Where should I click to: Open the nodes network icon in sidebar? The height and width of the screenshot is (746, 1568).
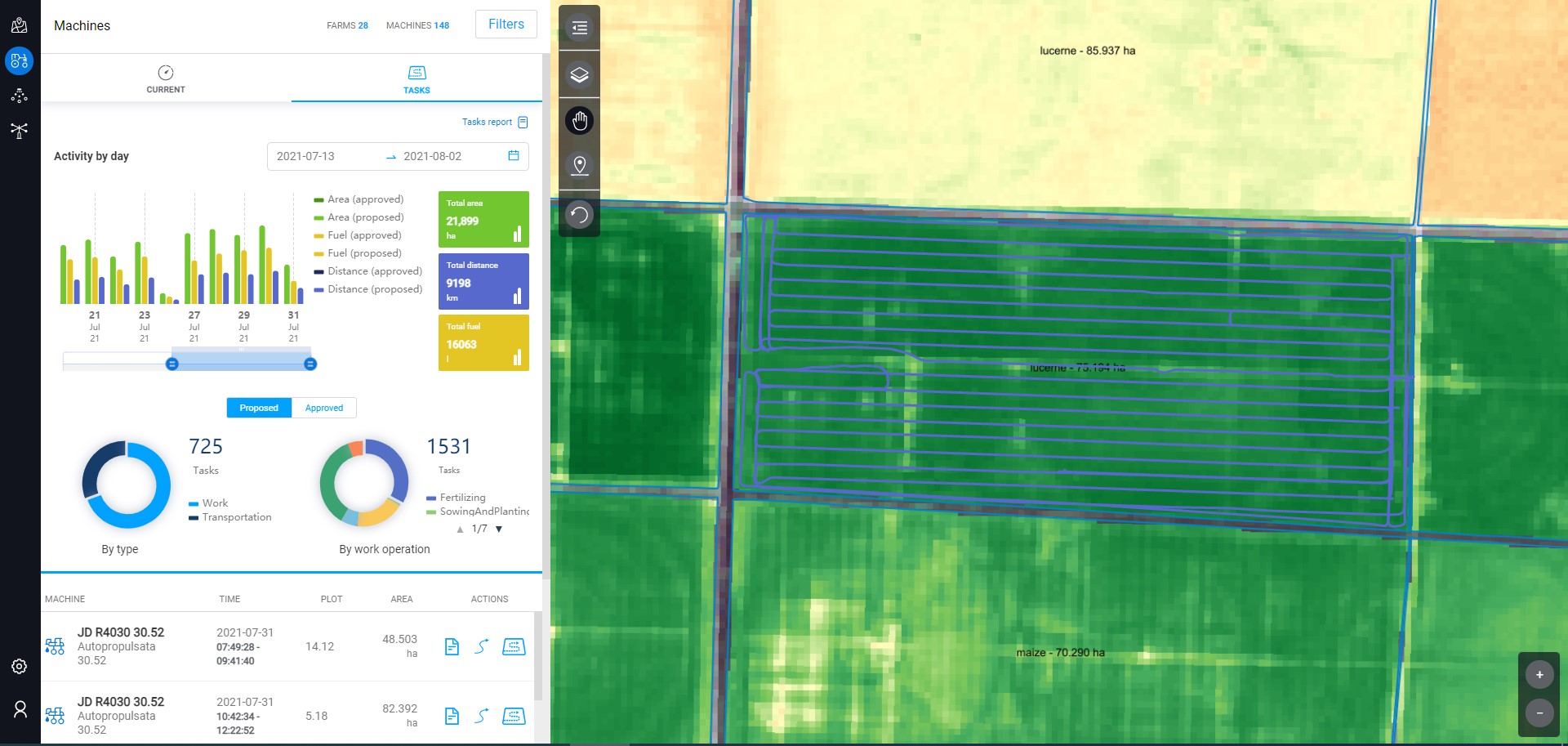(19, 96)
